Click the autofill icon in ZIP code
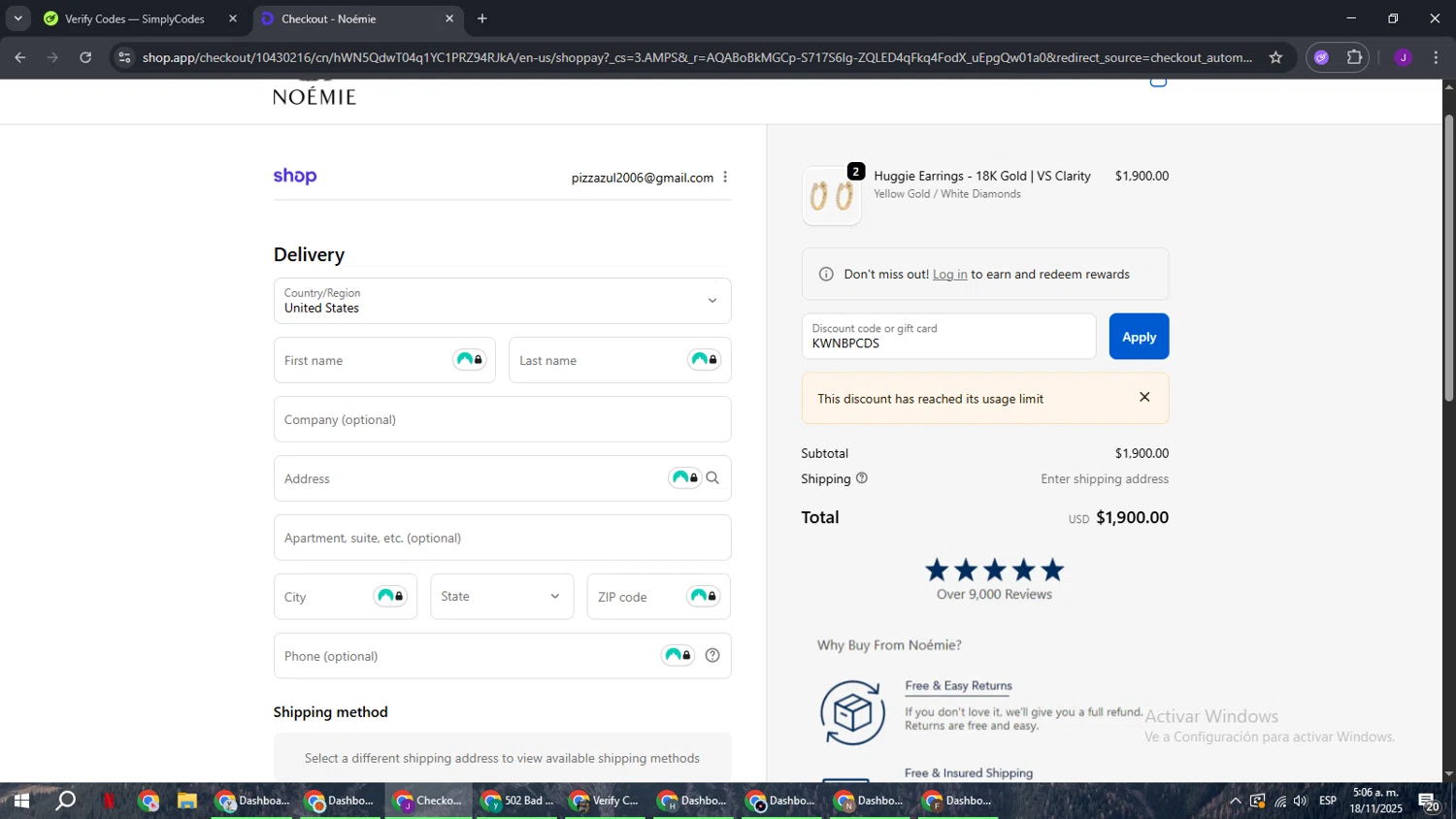Screen dimensions: 1456x819 click(x=704, y=596)
